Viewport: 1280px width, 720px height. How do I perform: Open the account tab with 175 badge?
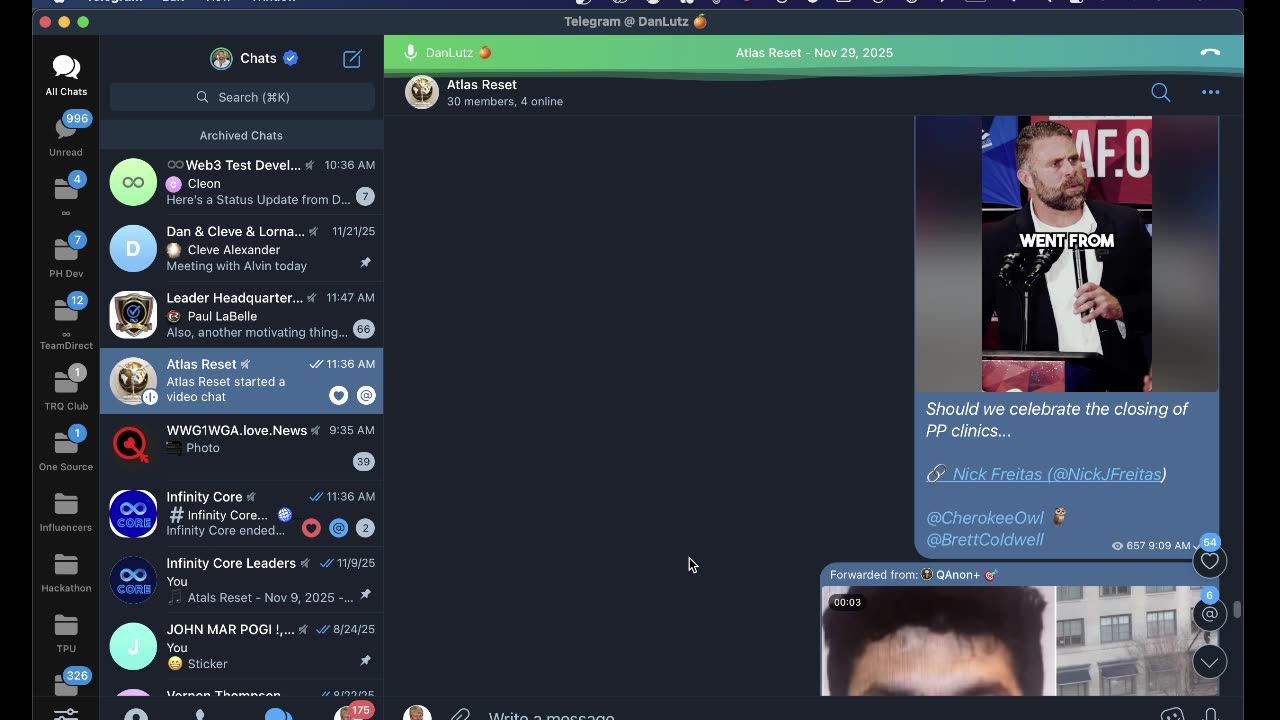[x=352, y=712]
